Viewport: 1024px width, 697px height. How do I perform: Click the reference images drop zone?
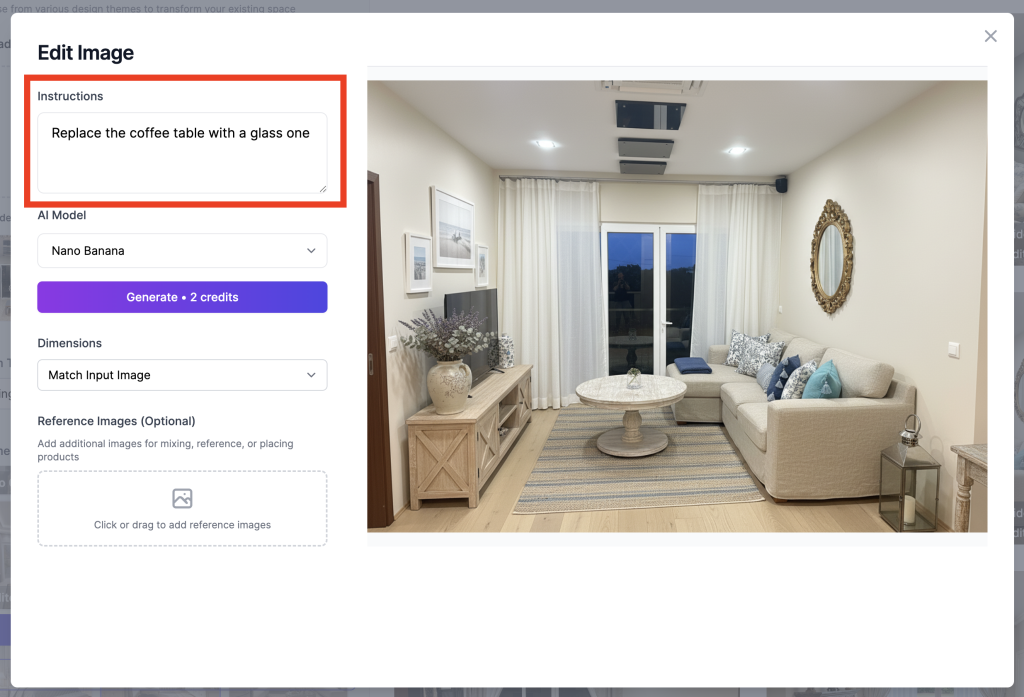pos(182,508)
